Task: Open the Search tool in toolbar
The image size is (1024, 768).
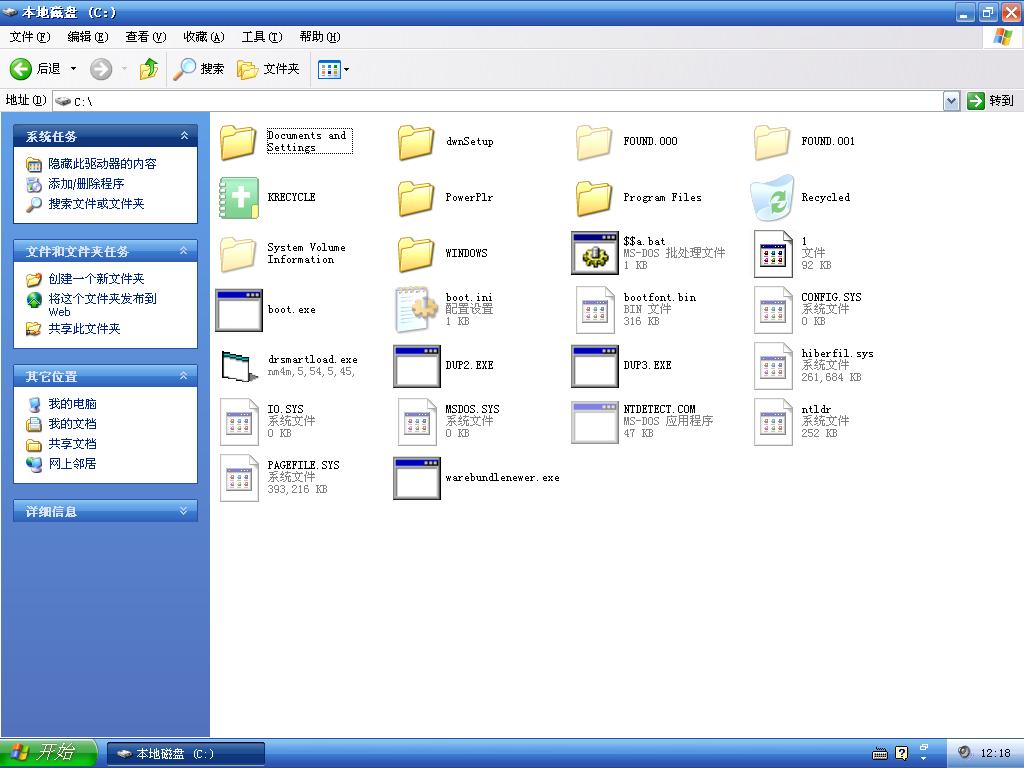Action: (x=199, y=69)
